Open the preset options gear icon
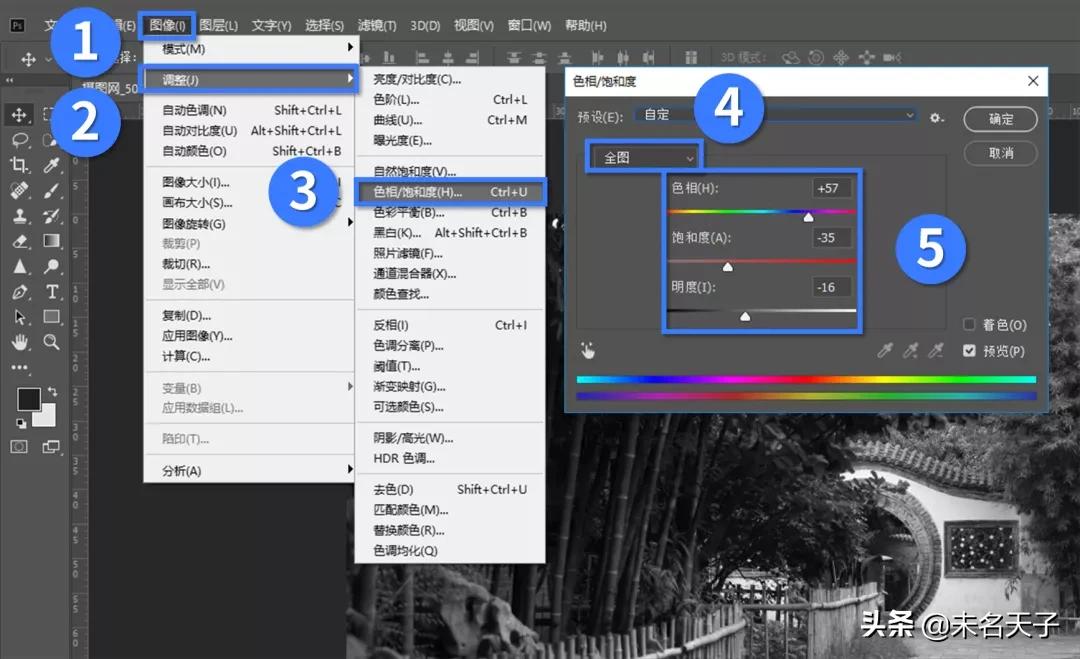This screenshot has height=659, width=1080. pos(936,117)
